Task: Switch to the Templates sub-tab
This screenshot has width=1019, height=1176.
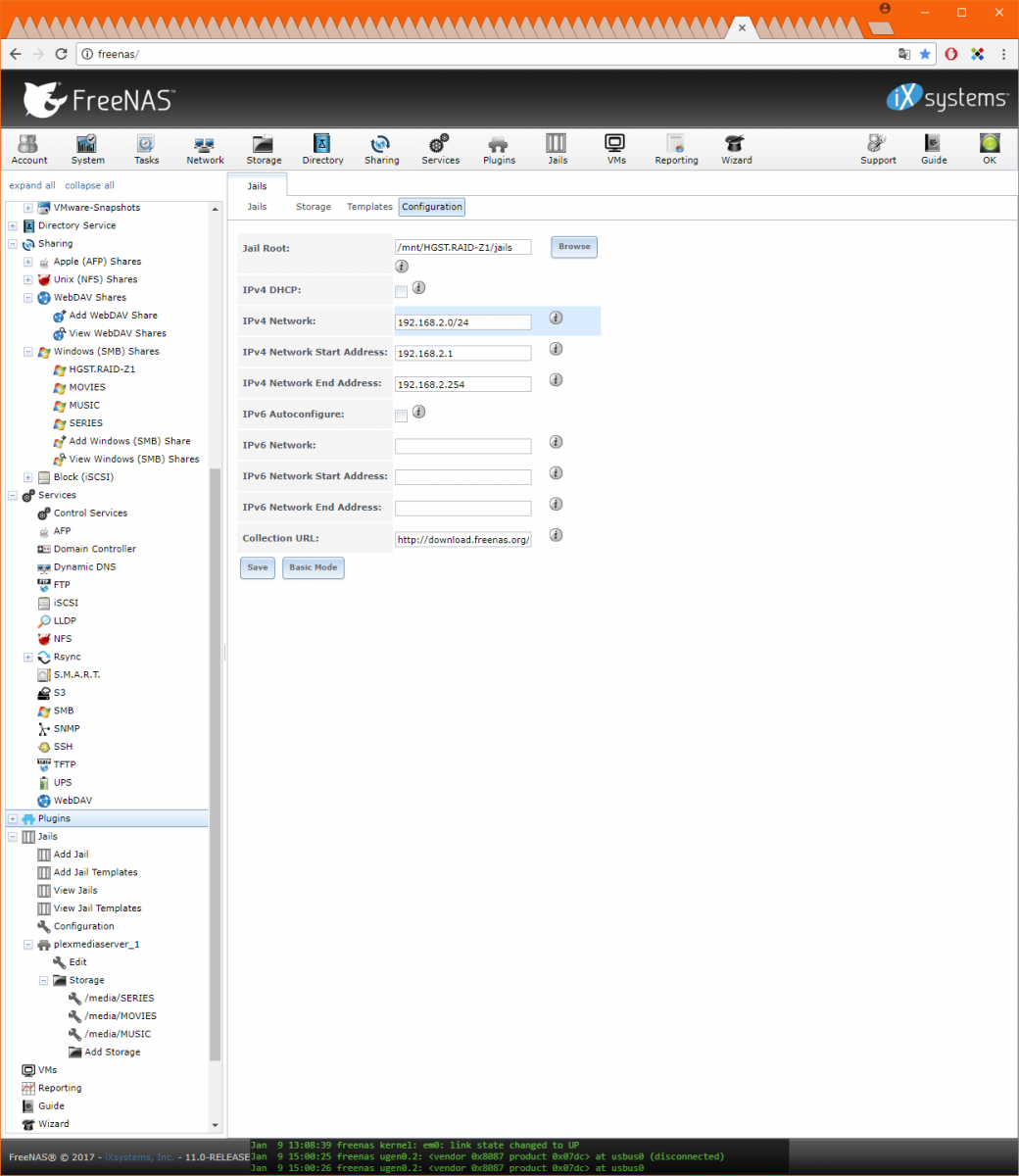Action: click(x=369, y=207)
